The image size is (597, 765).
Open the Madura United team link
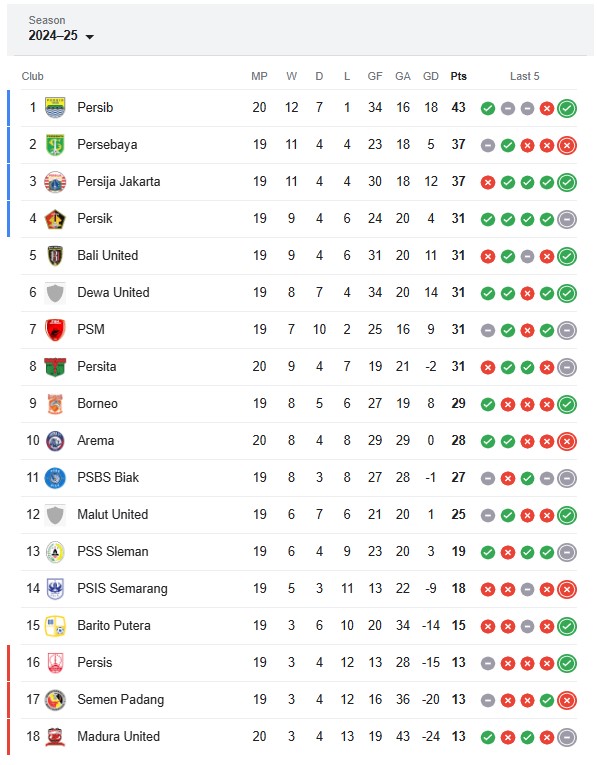[x=119, y=736]
